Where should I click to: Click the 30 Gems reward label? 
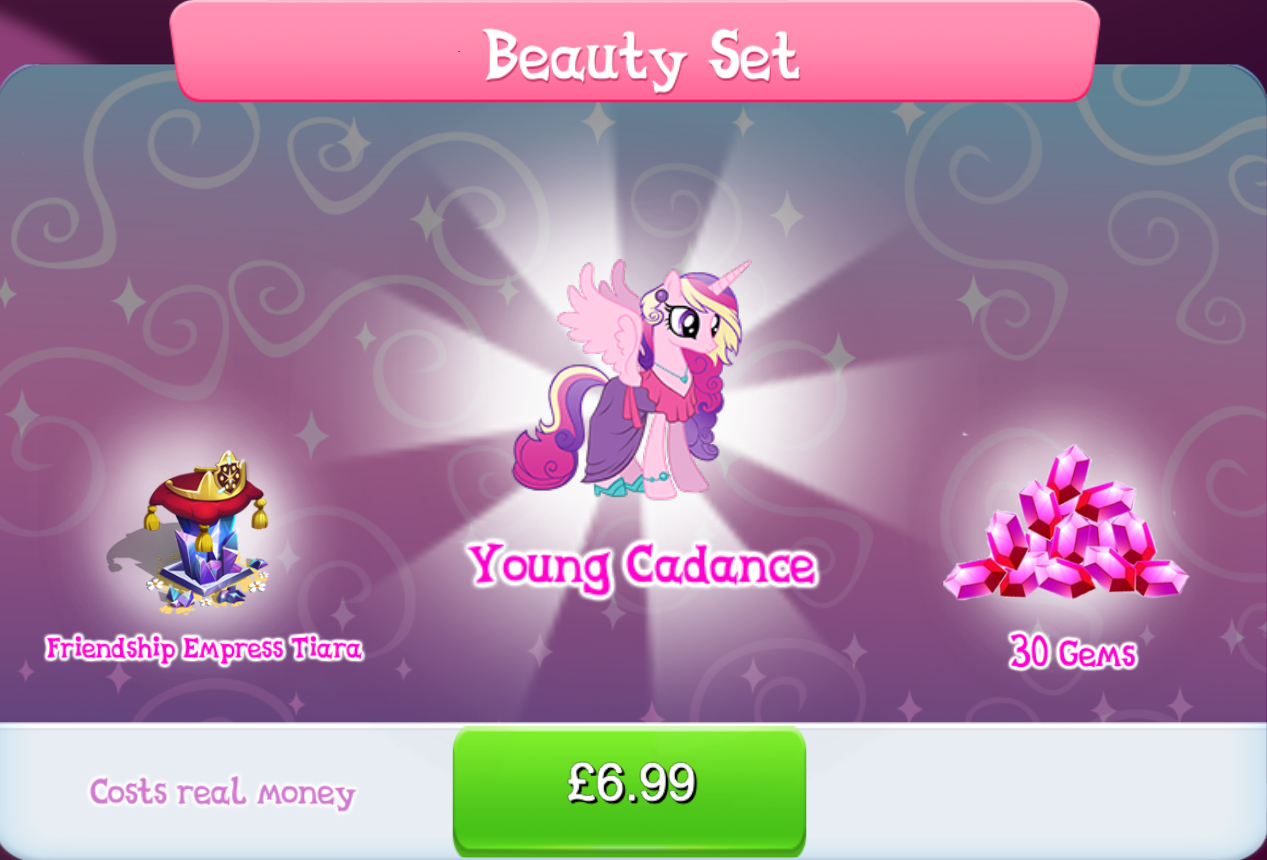coord(1072,653)
